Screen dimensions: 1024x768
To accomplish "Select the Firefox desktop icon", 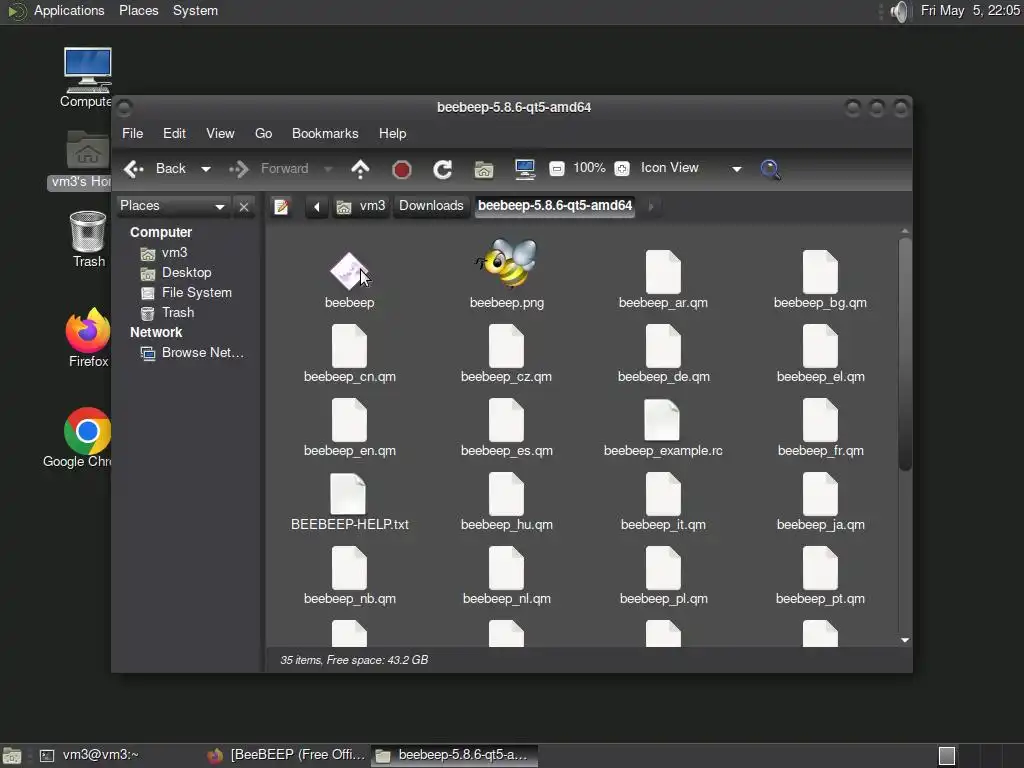I will (x=88, y=338).
